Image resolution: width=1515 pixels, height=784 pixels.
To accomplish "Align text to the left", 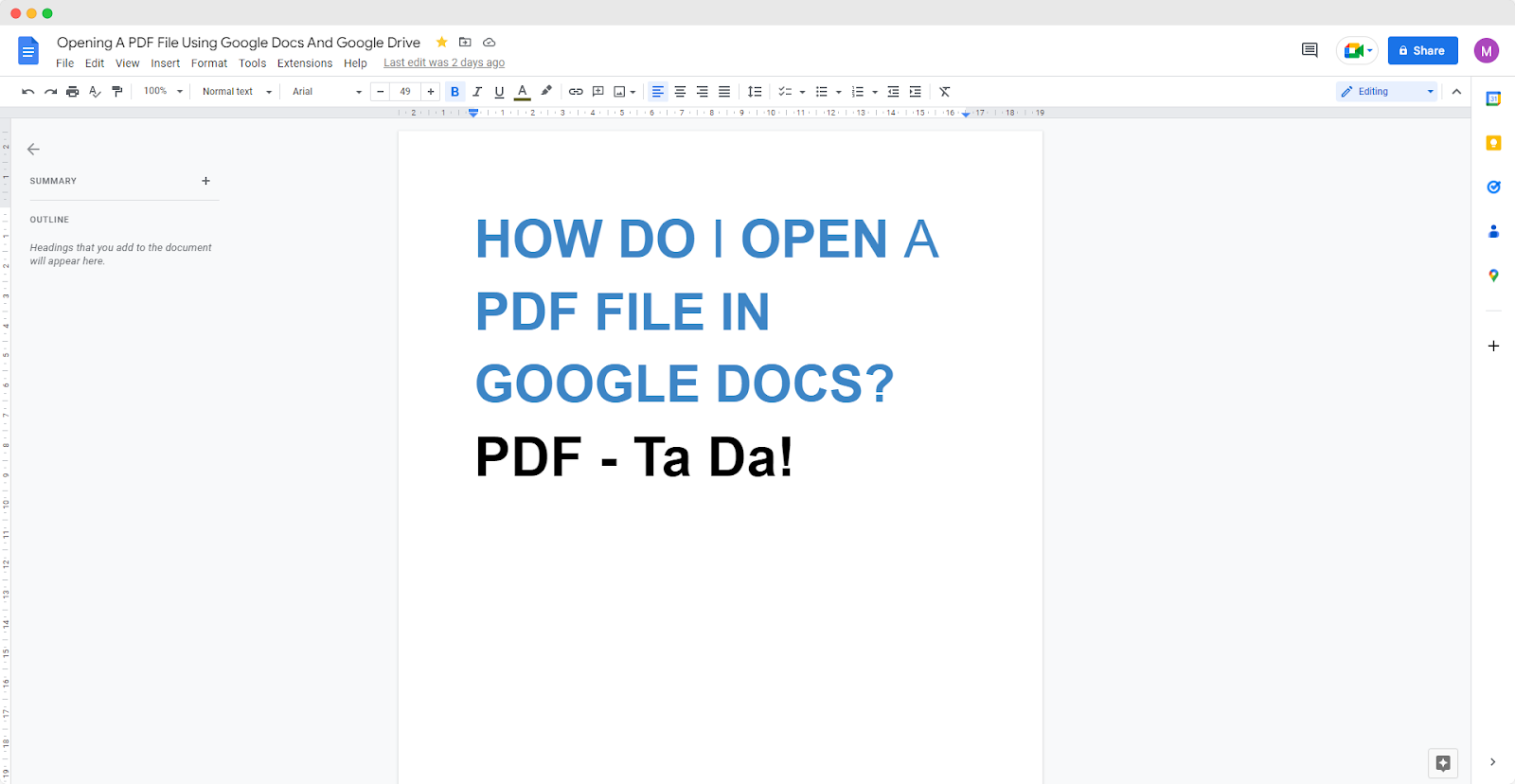I will [658, 92].
